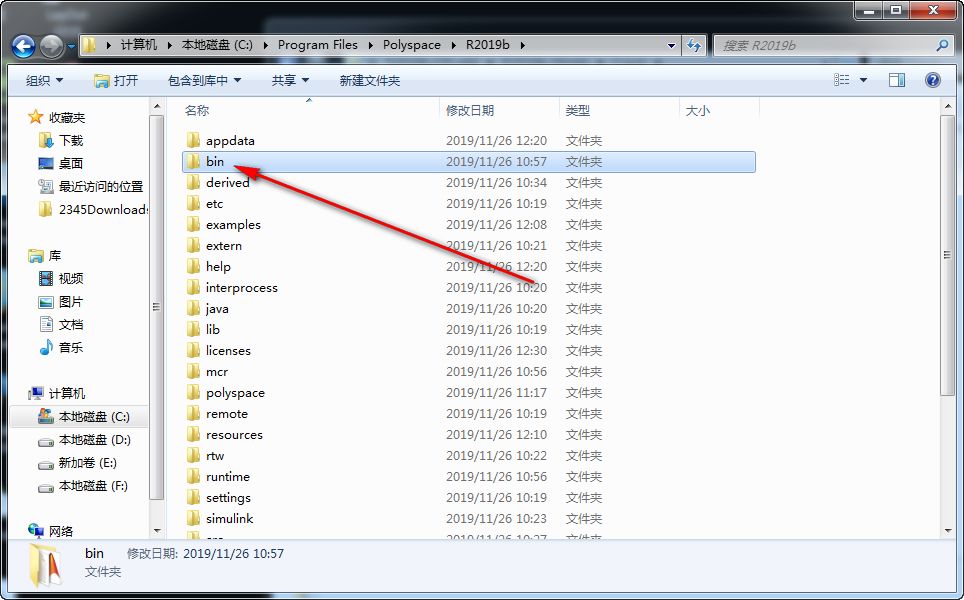The image size is (964, 600).
Task: Select drive 本地磁盘 (C:) in navigation pane
Action: tap(93, 417)
